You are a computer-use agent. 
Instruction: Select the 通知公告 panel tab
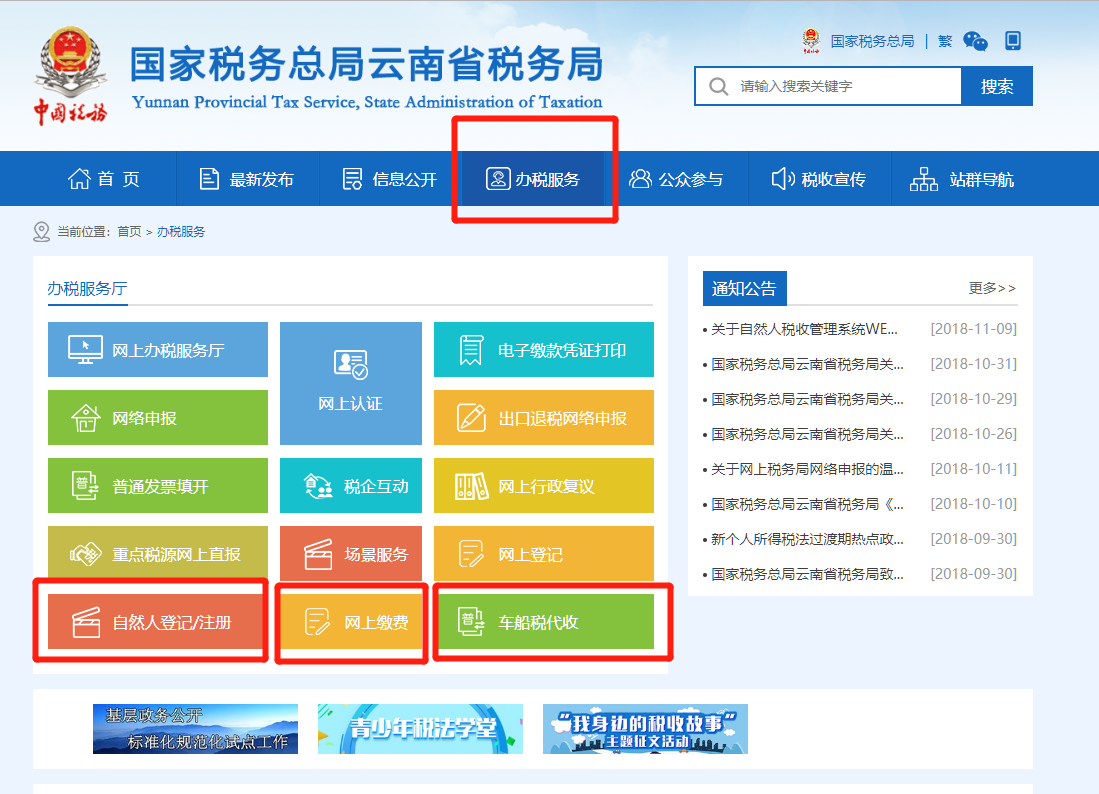744,288
